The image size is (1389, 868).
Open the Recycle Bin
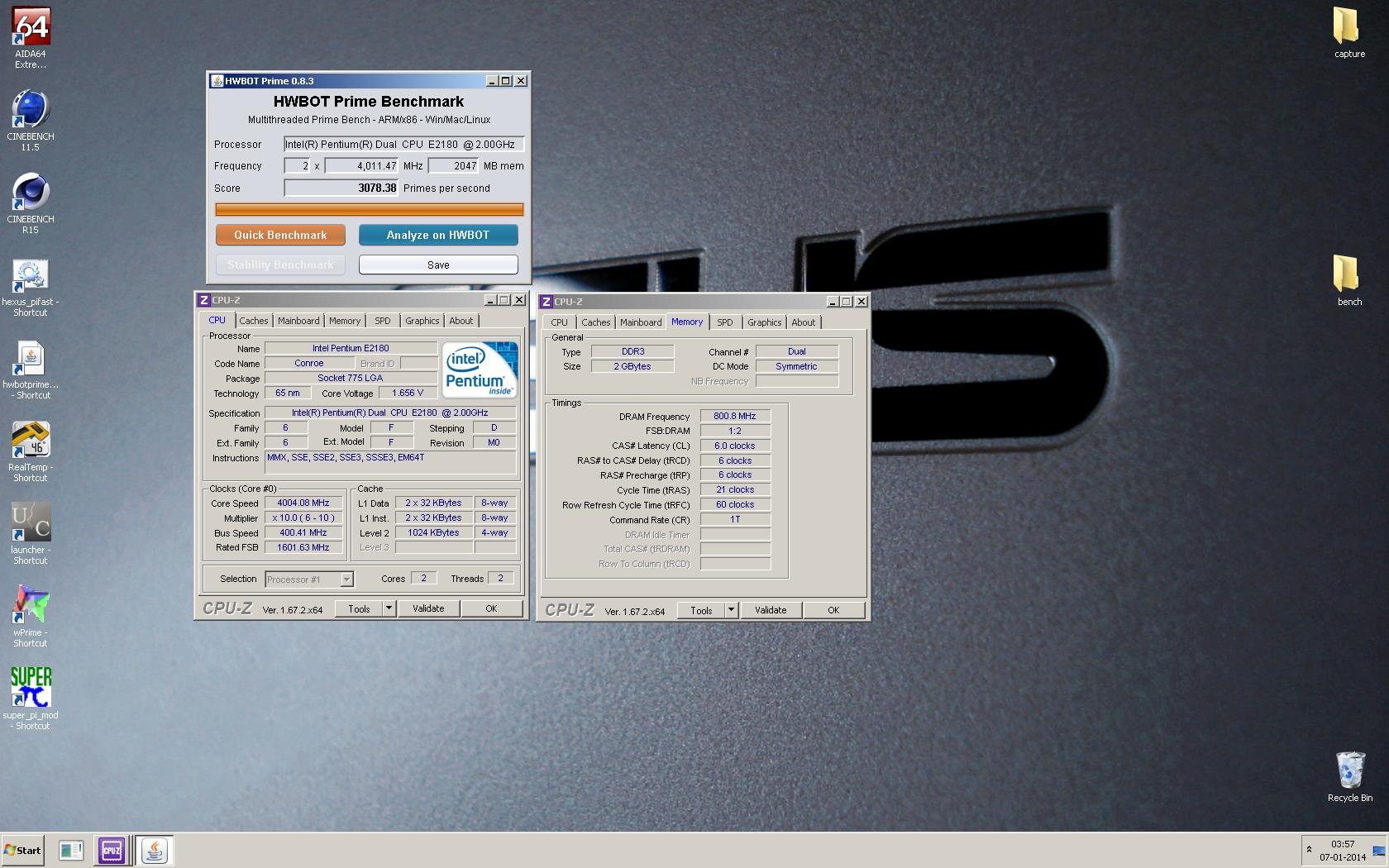tap(1349, 777)
